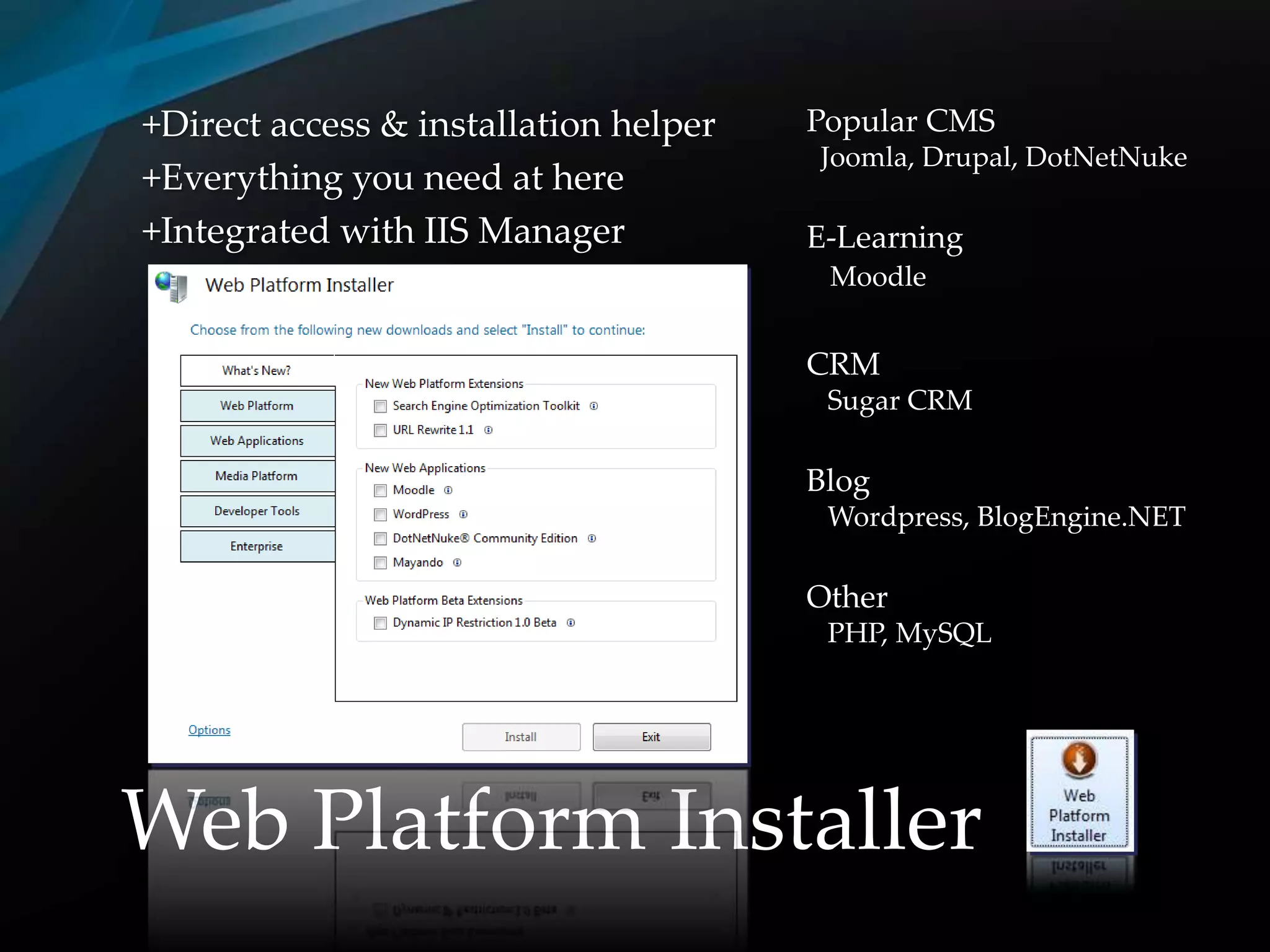Open Dynamic IP Restriction Beta info icon
The width and height of the screenshot is (1270, 952).
[571, 623]
